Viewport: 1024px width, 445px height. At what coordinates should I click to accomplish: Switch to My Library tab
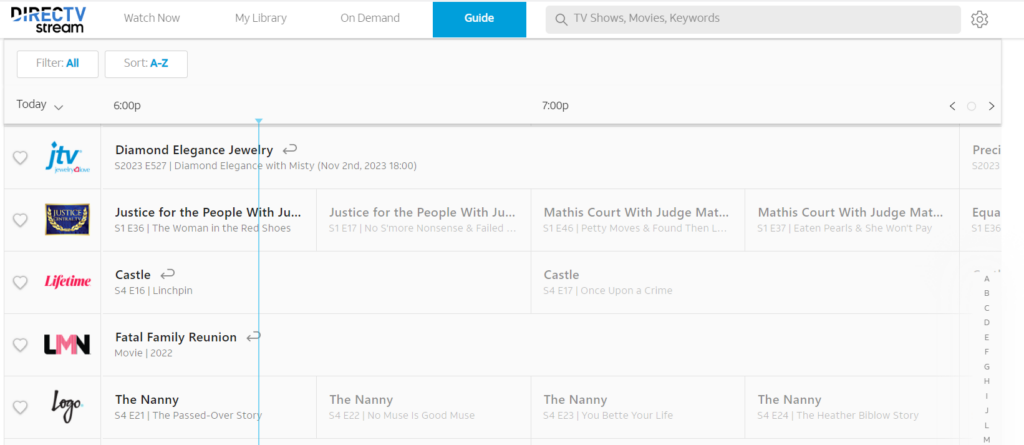tap(261, 18)
